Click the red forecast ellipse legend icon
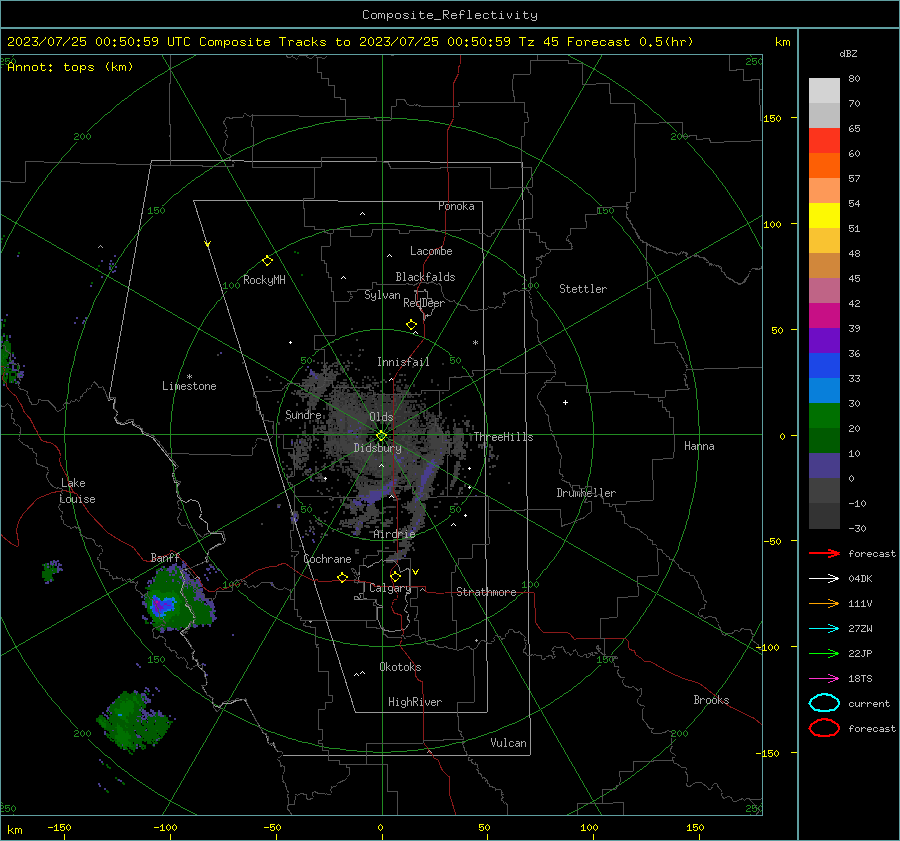This screenshot has height=841, width=900. (824, 728)
